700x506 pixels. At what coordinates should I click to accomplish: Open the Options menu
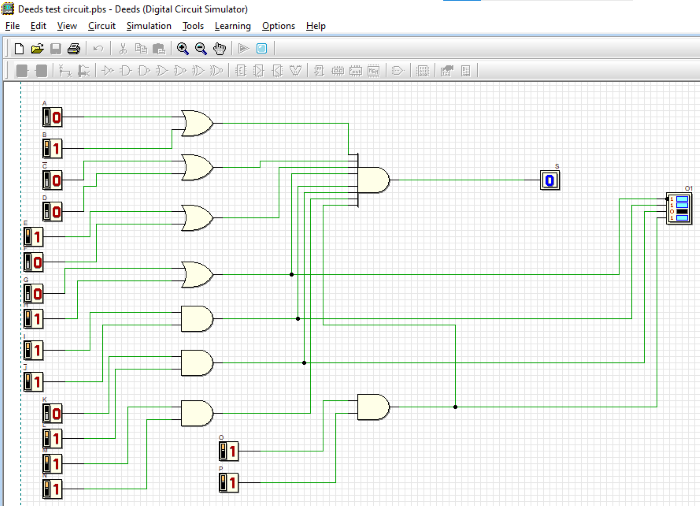click(x=279, y=26)
